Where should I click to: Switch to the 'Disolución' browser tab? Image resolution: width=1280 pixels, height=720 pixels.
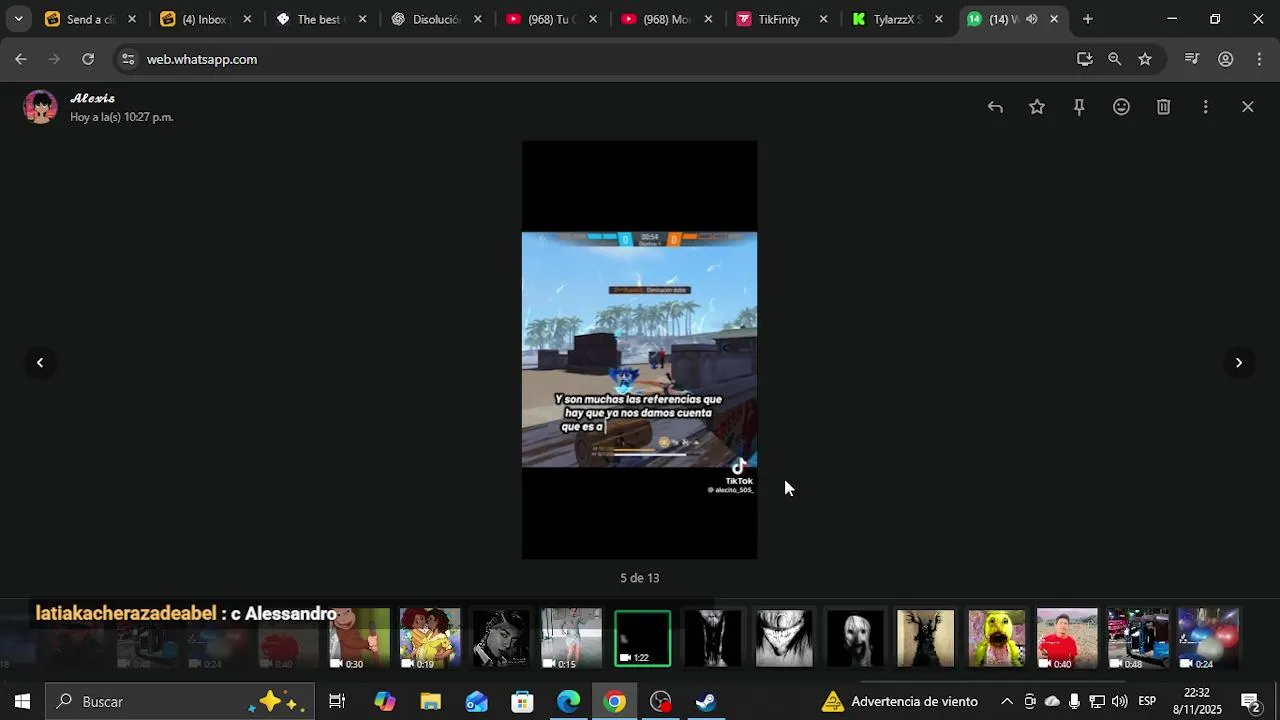[436, 19]
